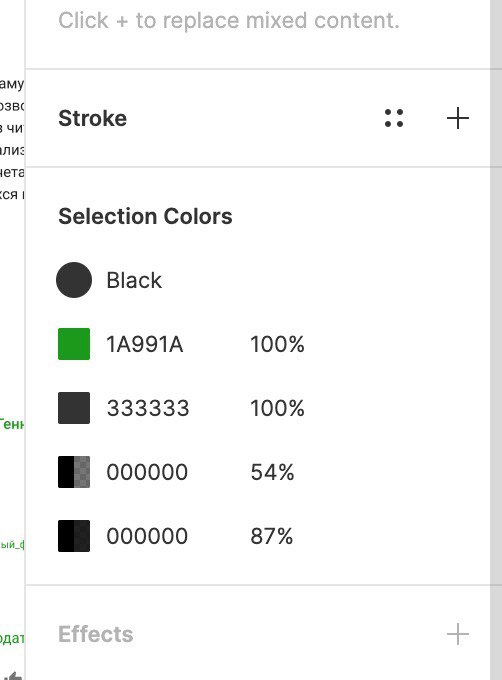
Task: Change 100% opacity of 333333 color
Action: [277, 408]
